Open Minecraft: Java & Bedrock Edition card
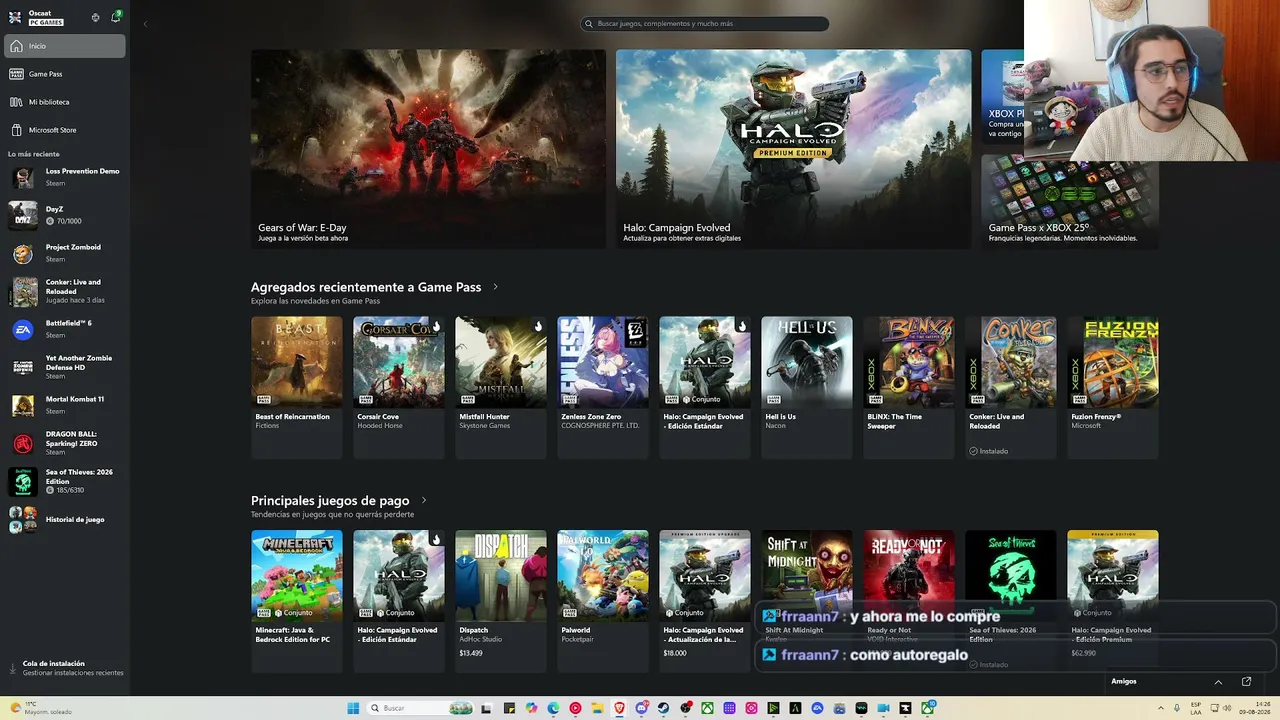 [296, 601]
